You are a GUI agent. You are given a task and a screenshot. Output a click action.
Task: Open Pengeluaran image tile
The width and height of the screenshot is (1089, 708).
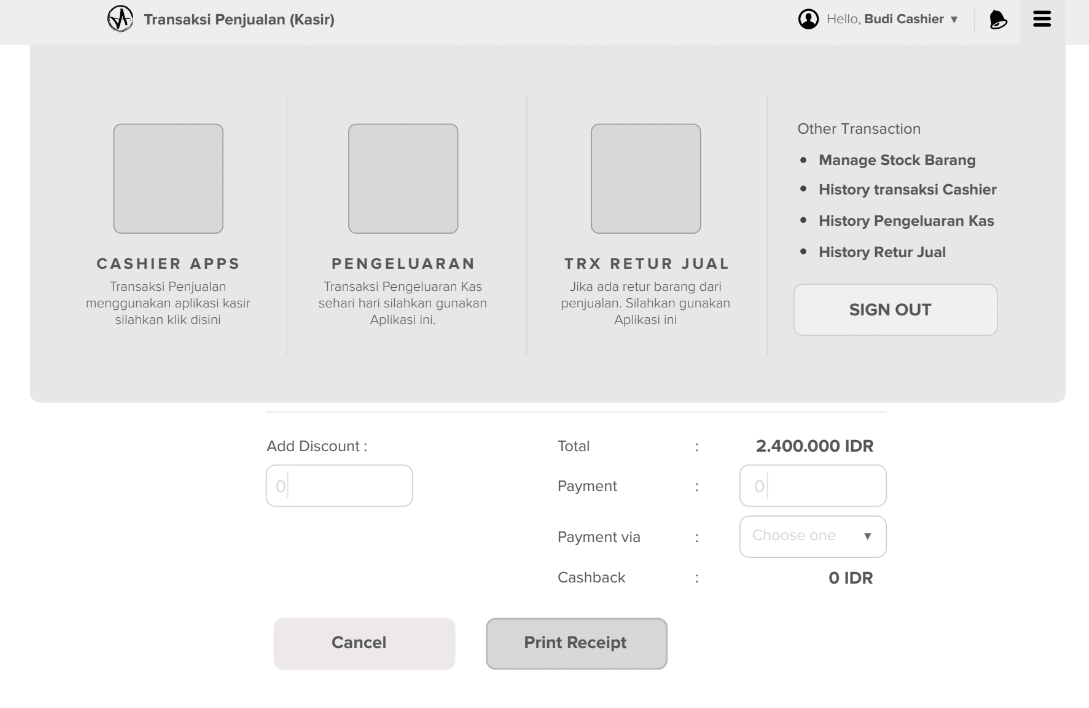tap(403, 179)
